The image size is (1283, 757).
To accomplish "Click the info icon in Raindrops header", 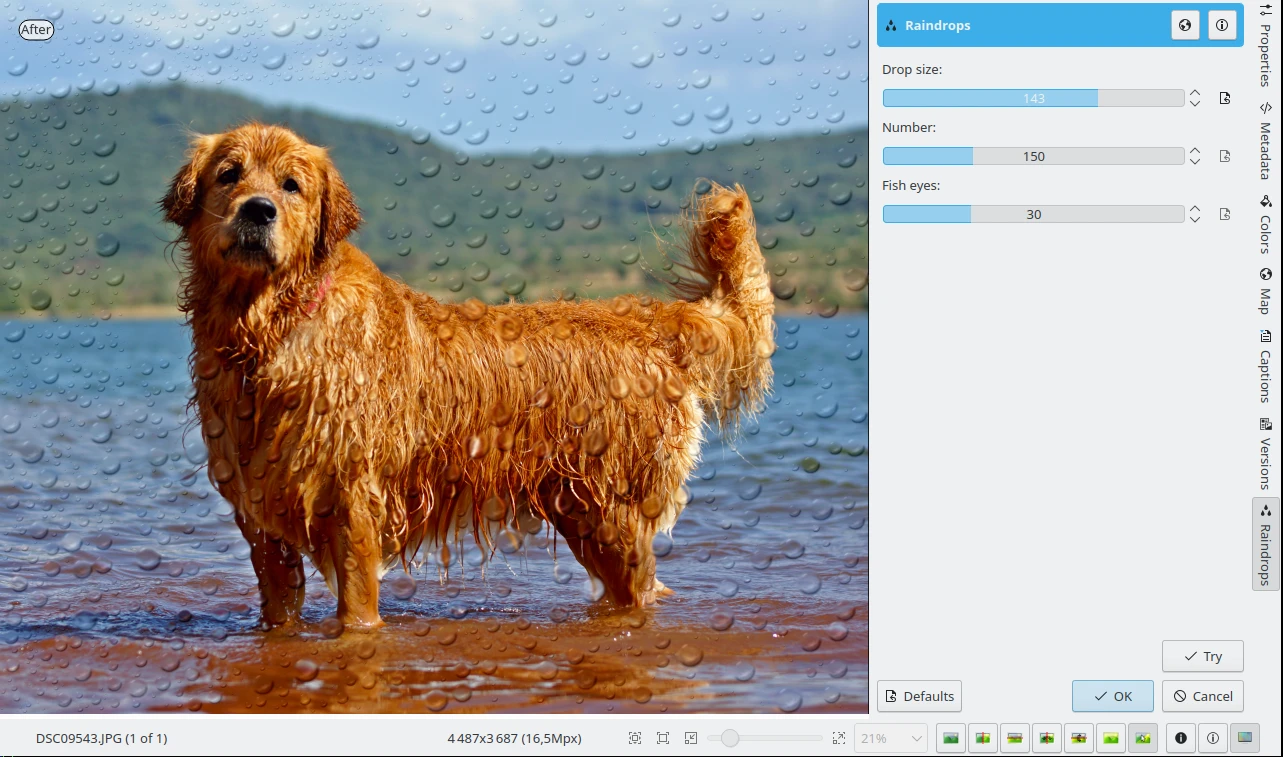I will point(1221,26).
